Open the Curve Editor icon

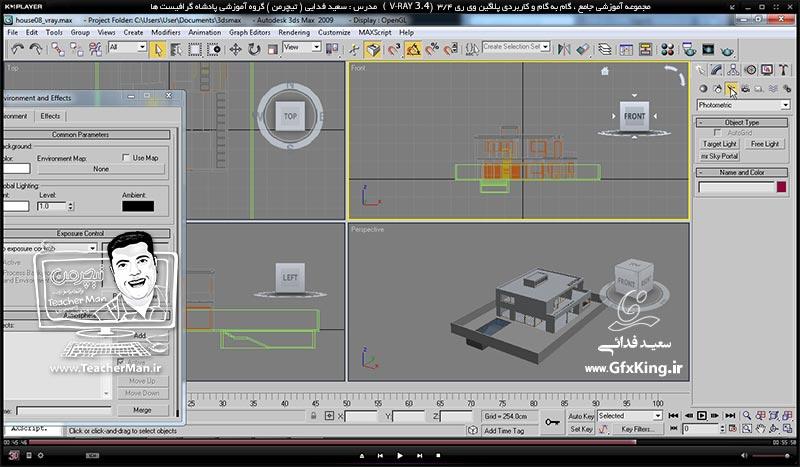click(x=626, y=50)
